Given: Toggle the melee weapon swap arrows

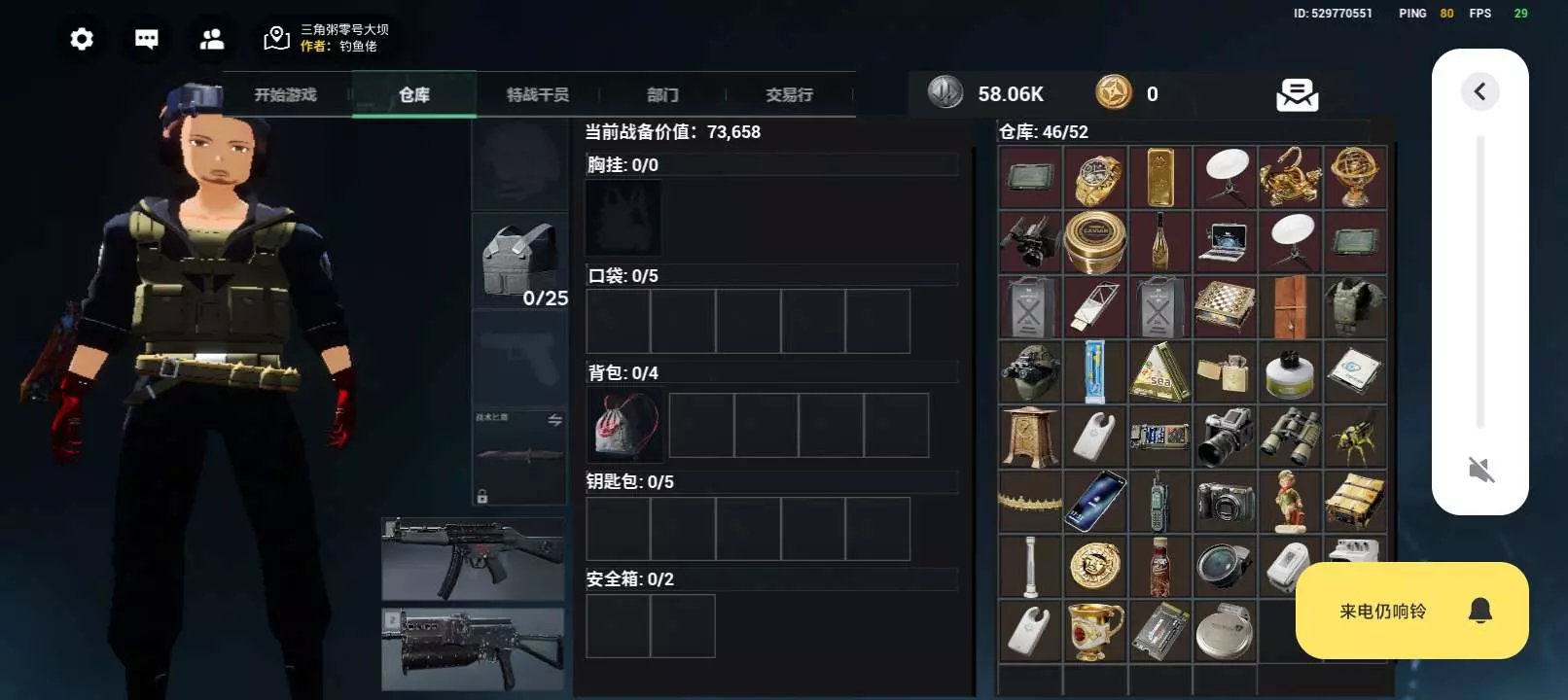Looking at the screenshot, I should coord(554,420).
